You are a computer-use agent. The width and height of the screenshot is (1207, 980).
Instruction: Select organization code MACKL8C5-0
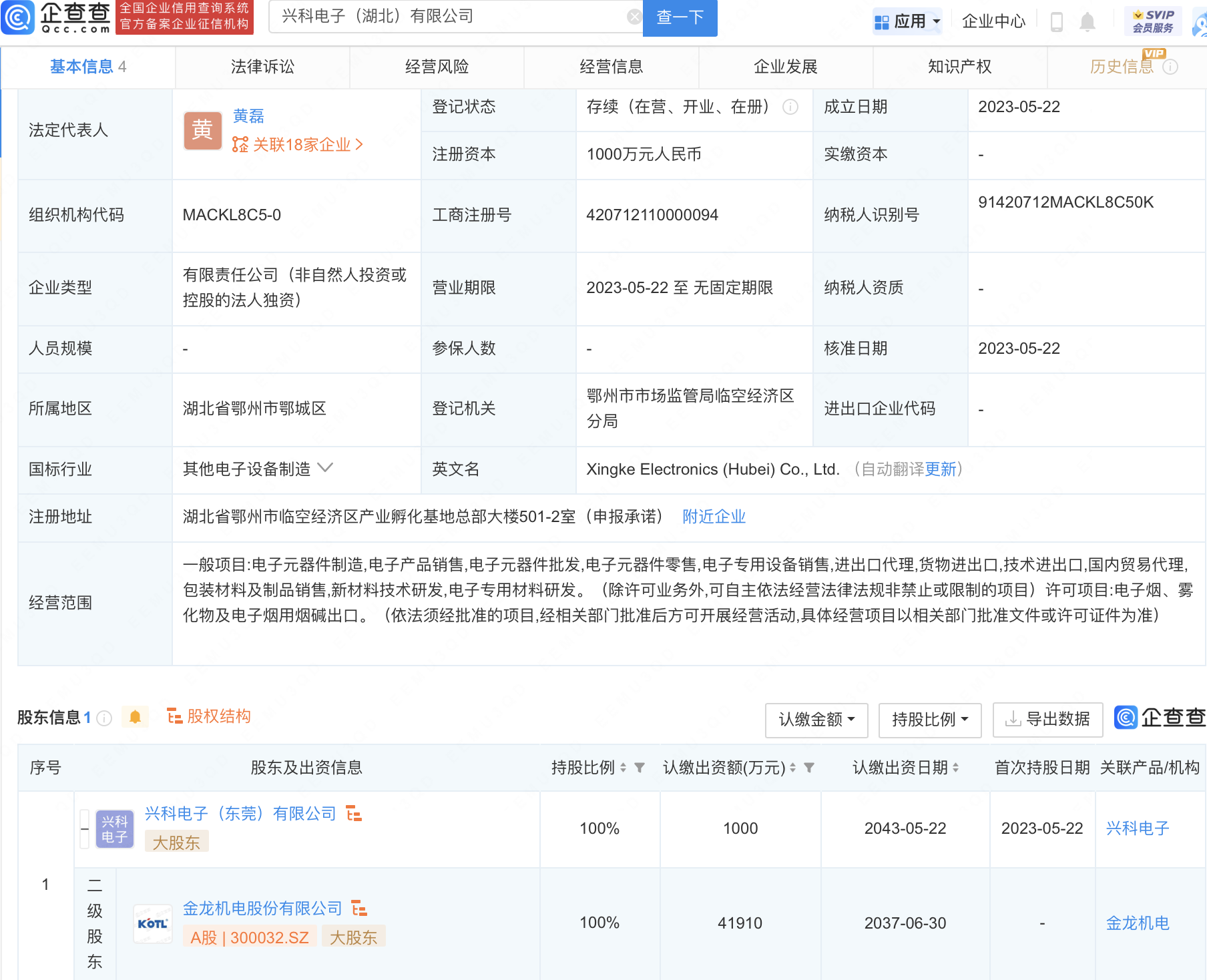(232, 215)
